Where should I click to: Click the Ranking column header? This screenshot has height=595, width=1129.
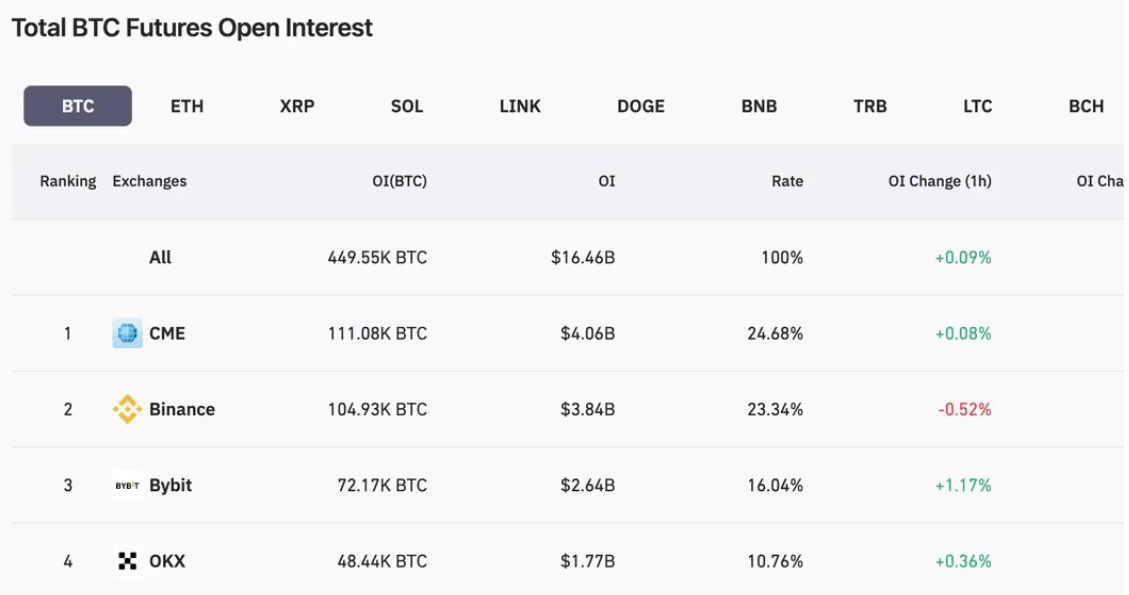click(x=68, y=182)
